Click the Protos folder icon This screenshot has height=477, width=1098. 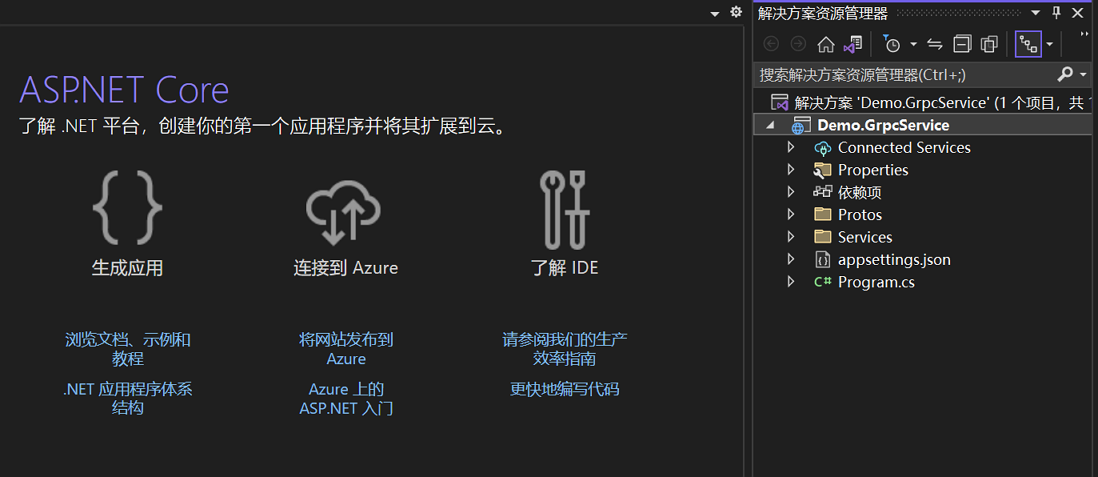point(822,214)
